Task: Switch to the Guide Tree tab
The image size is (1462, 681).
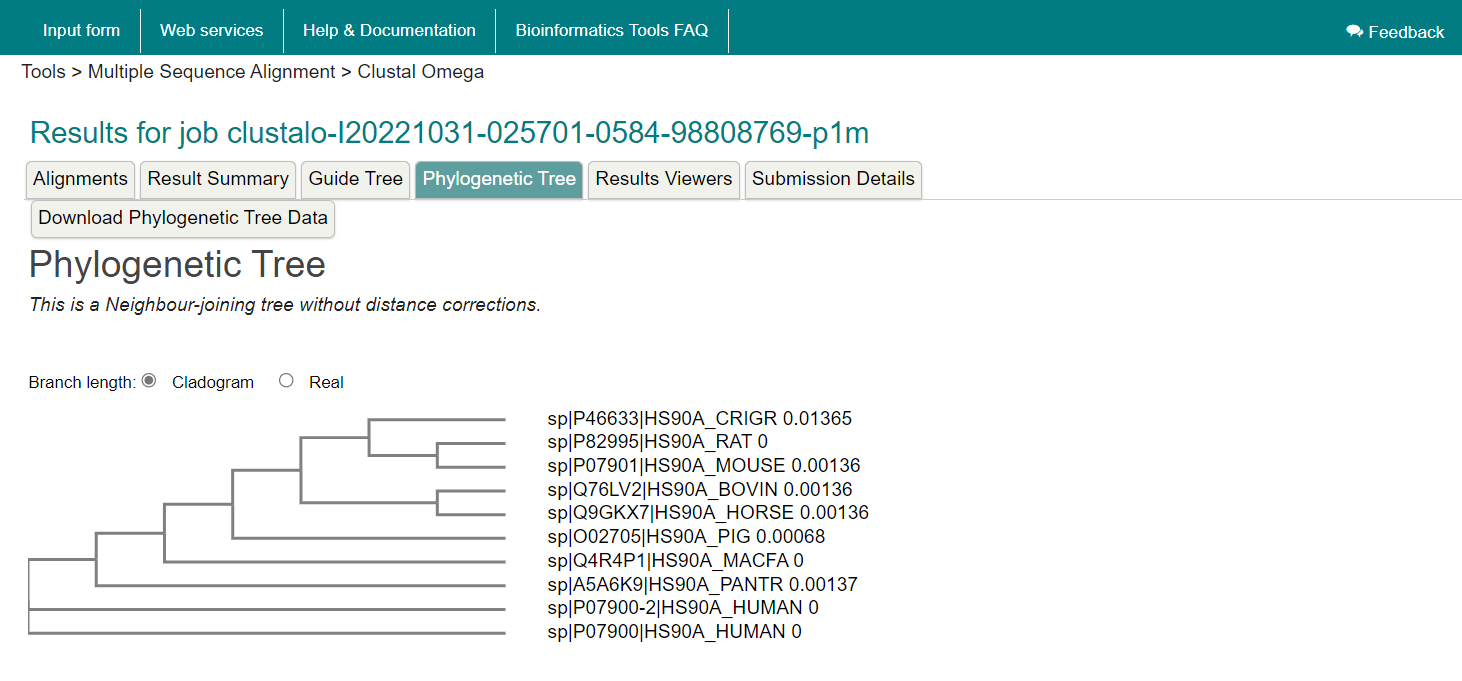Action: pyautogui.click(x=356, y=179)
